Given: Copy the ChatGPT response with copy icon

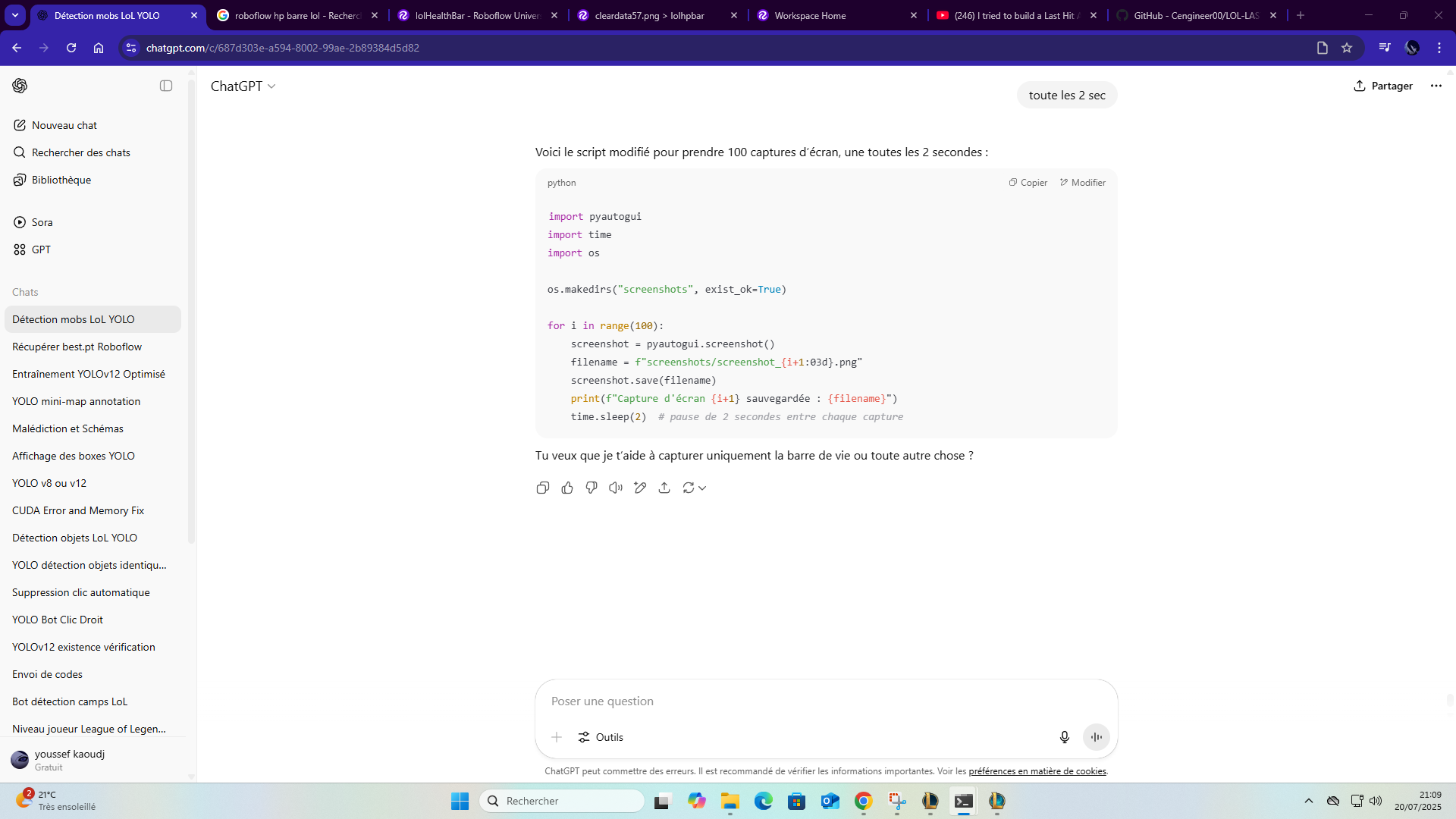Looking at the screenshot, I should (542, 488).
